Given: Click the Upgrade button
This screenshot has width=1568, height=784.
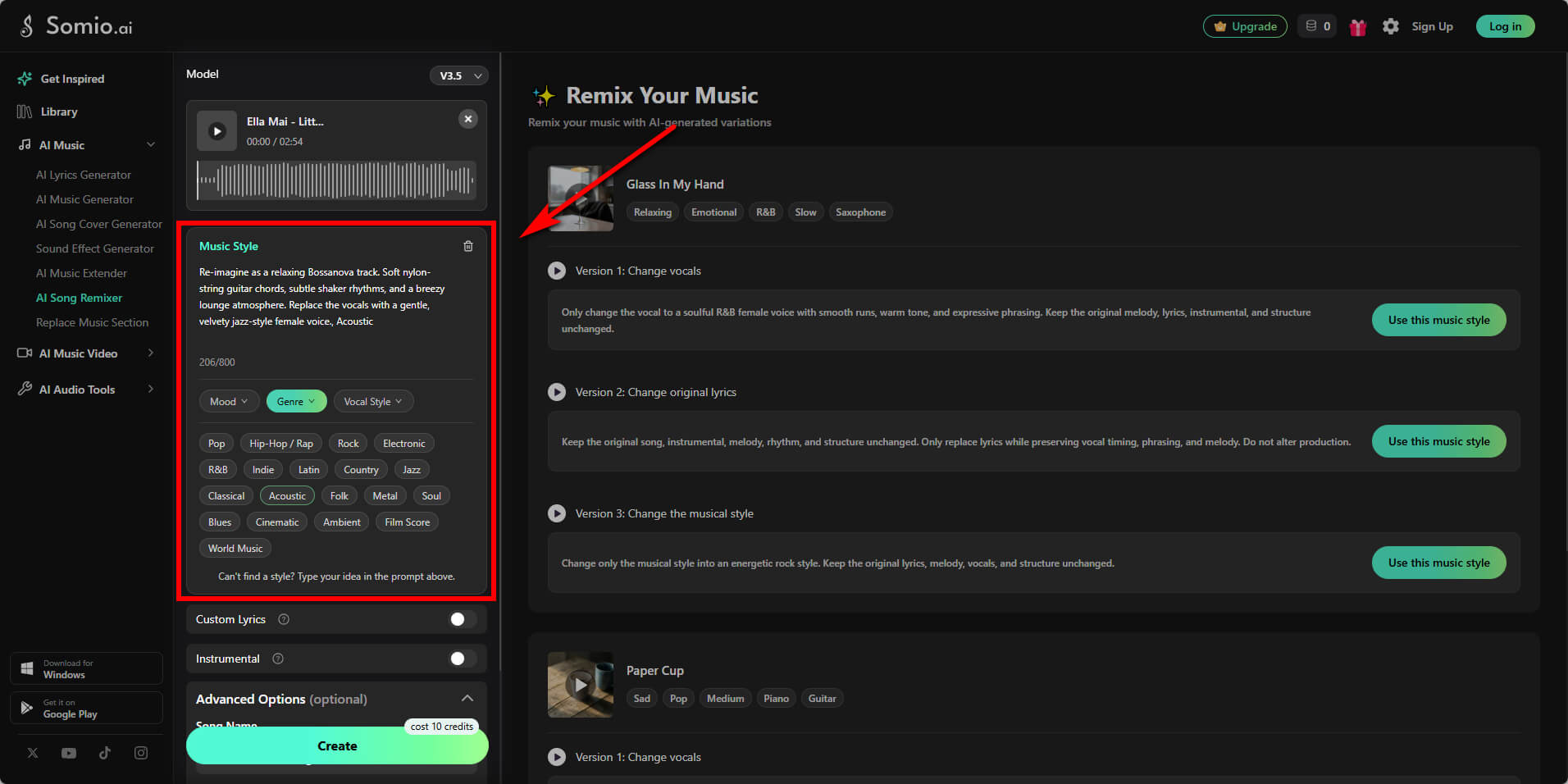Looking at the screenshot, I should (x=1245, y=26).
